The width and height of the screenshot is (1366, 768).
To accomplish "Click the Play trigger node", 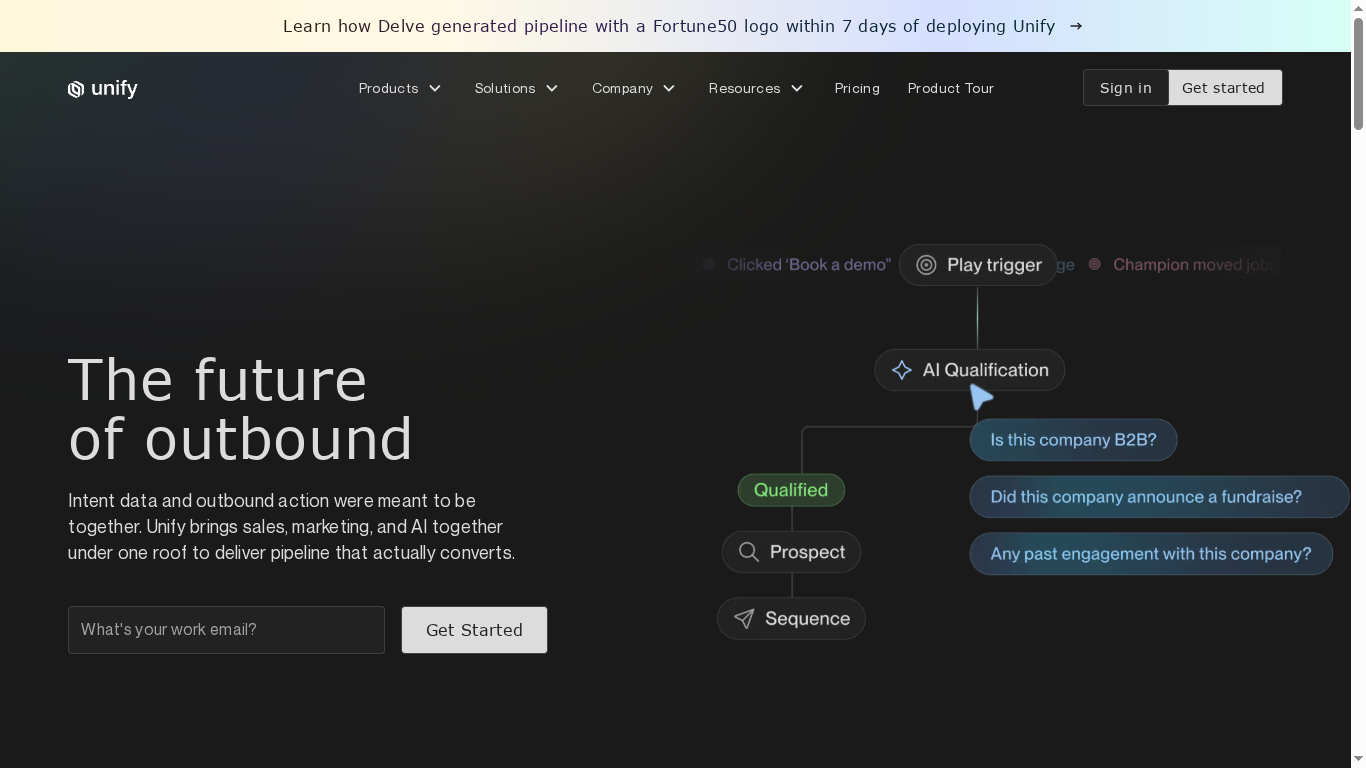I will pos(978,265).
